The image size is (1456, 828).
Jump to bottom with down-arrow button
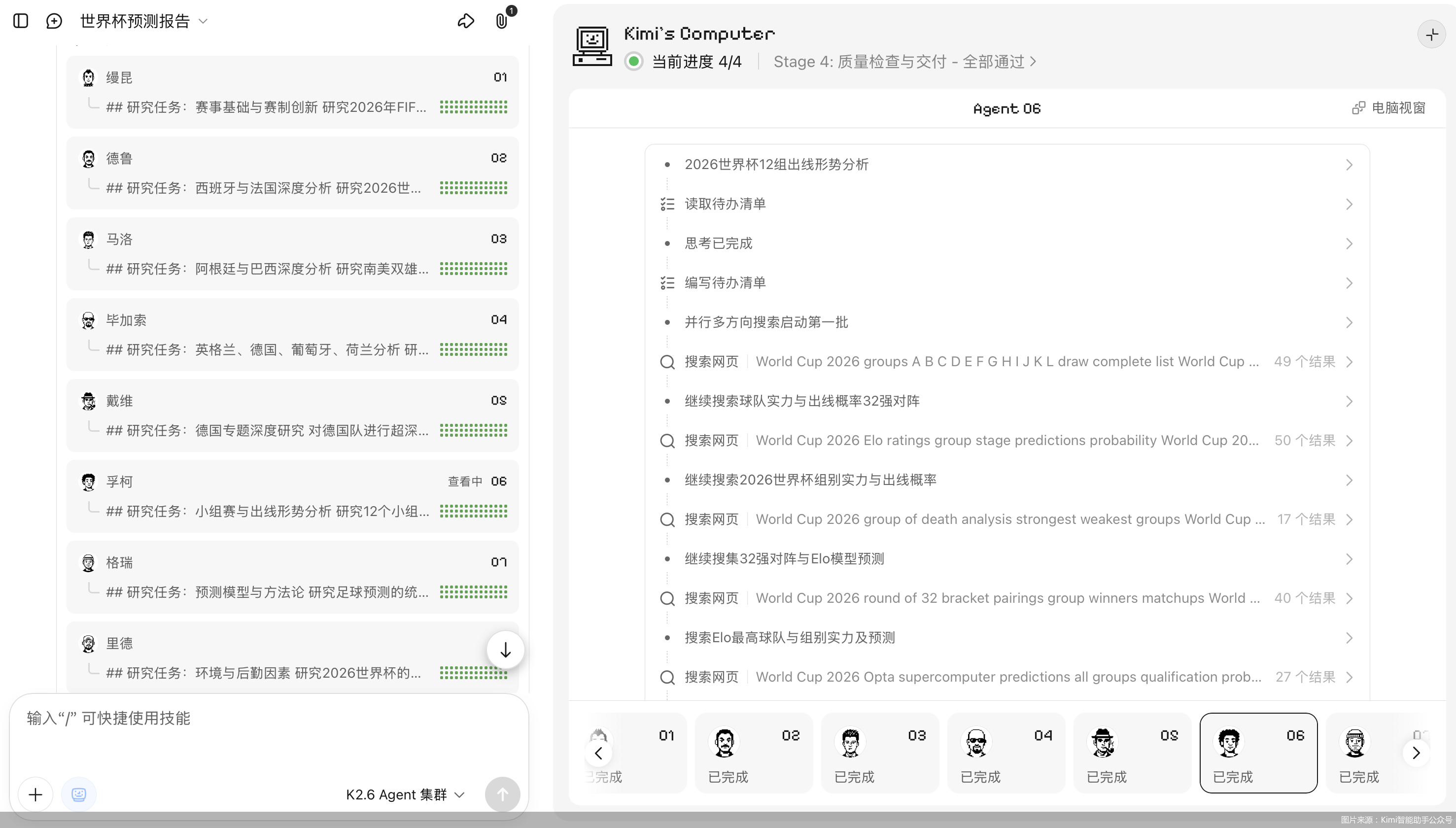505,650
